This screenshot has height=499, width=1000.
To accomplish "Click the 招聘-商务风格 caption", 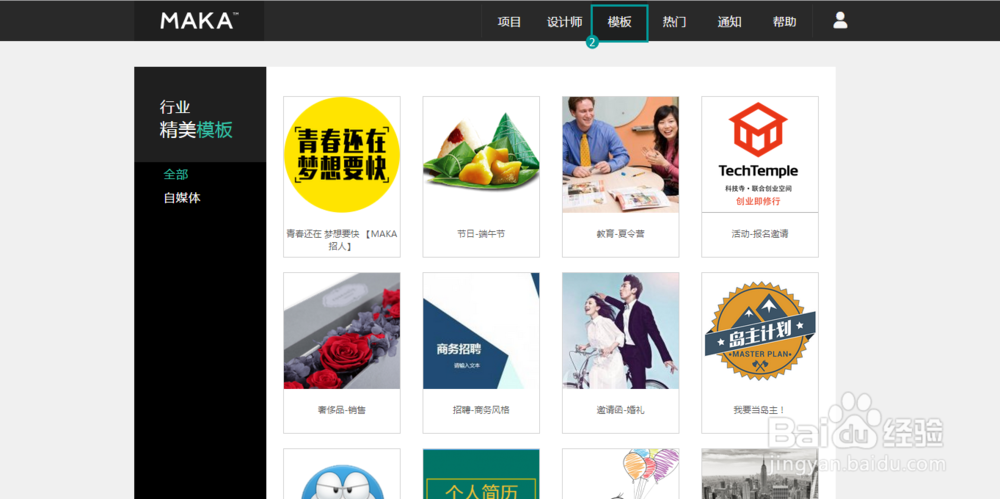I will (x=481, y=410).
